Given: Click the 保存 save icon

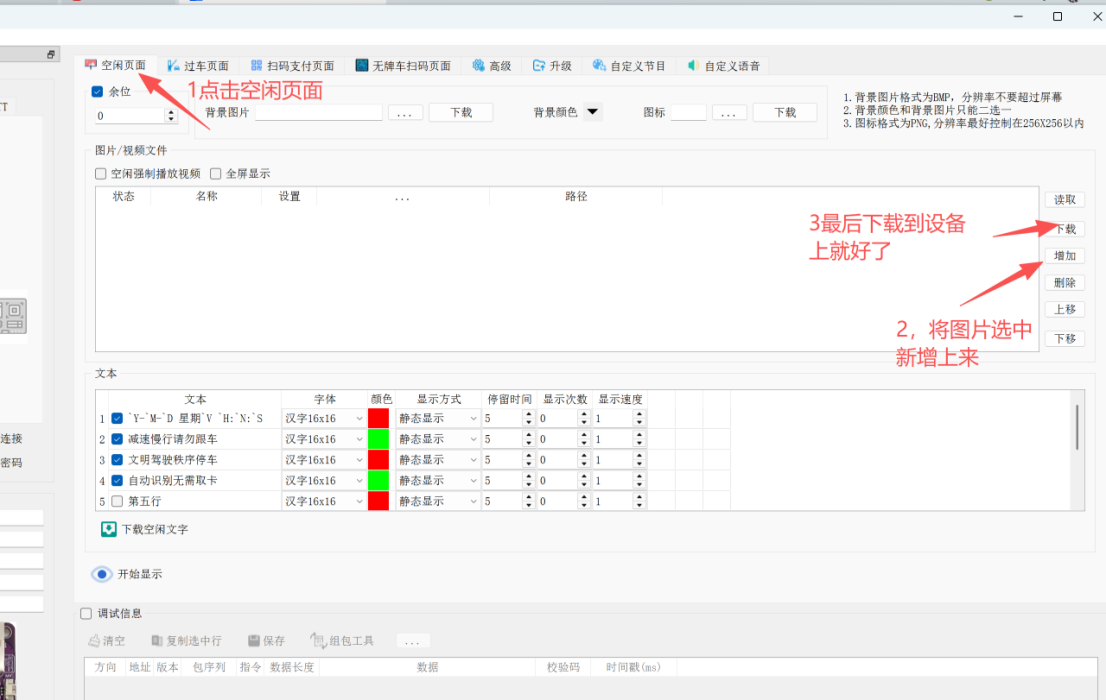Looking at the screenshot, I should point(254,641).
